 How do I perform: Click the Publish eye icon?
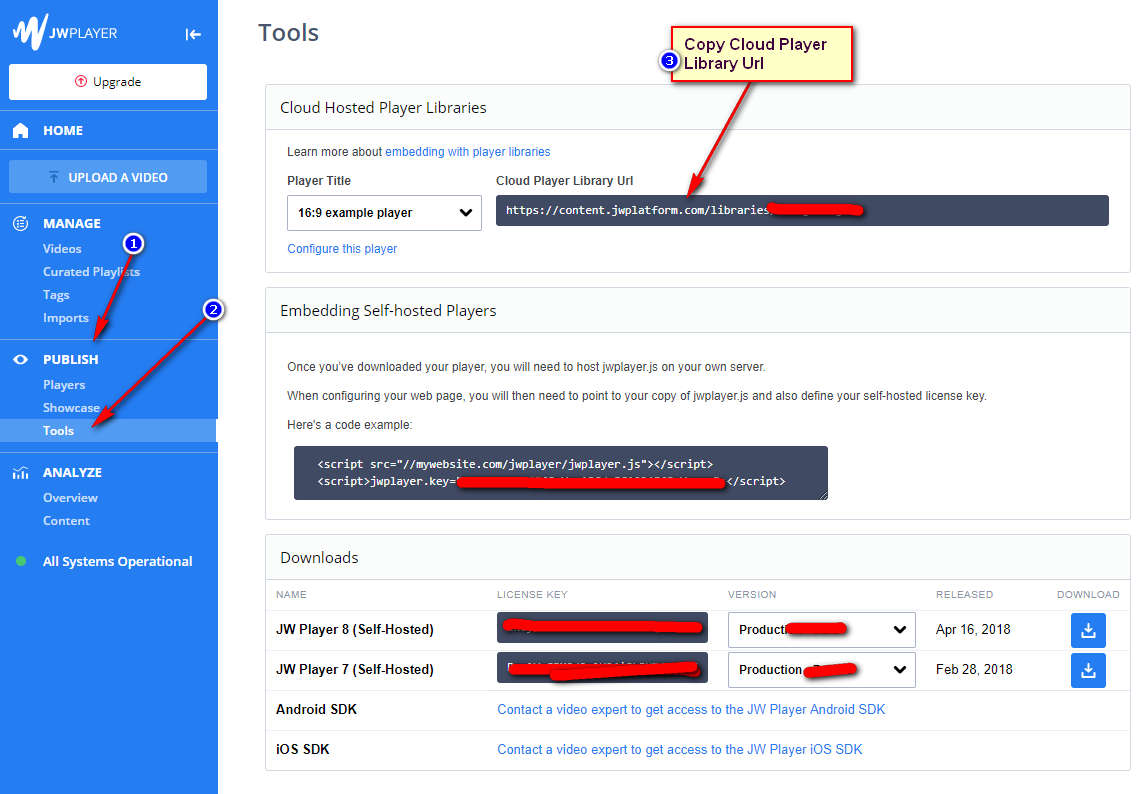(20, 360)
